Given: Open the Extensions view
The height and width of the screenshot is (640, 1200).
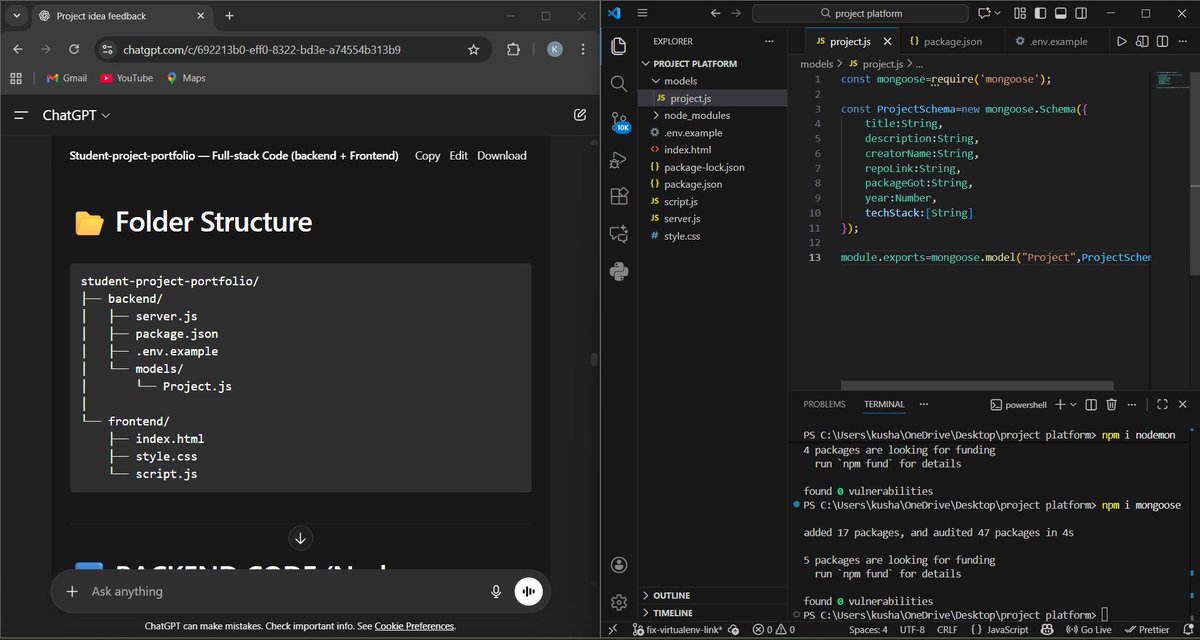Looking at the screenshot, I should click(619, 196).
